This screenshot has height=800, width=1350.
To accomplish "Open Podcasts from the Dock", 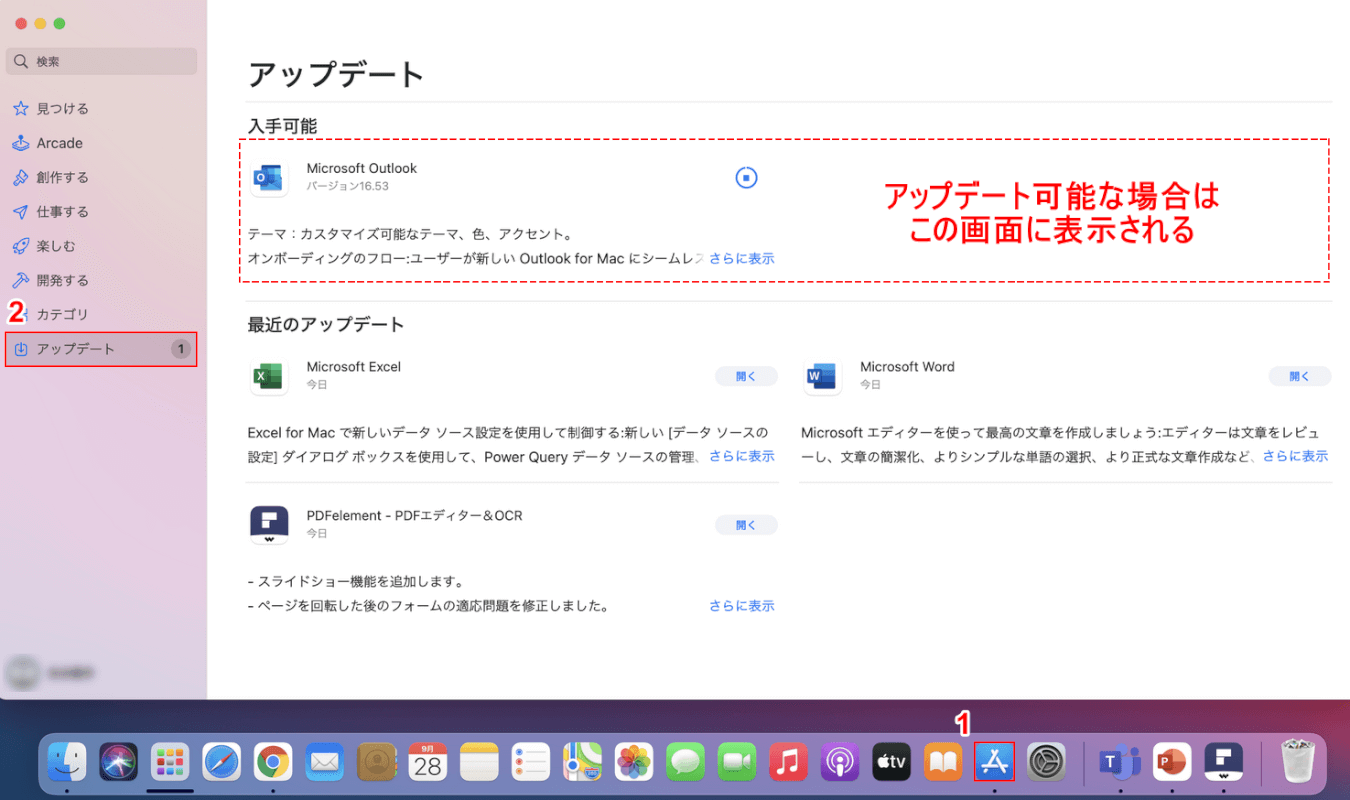I will pyautogui.click(x=840, y=762).
